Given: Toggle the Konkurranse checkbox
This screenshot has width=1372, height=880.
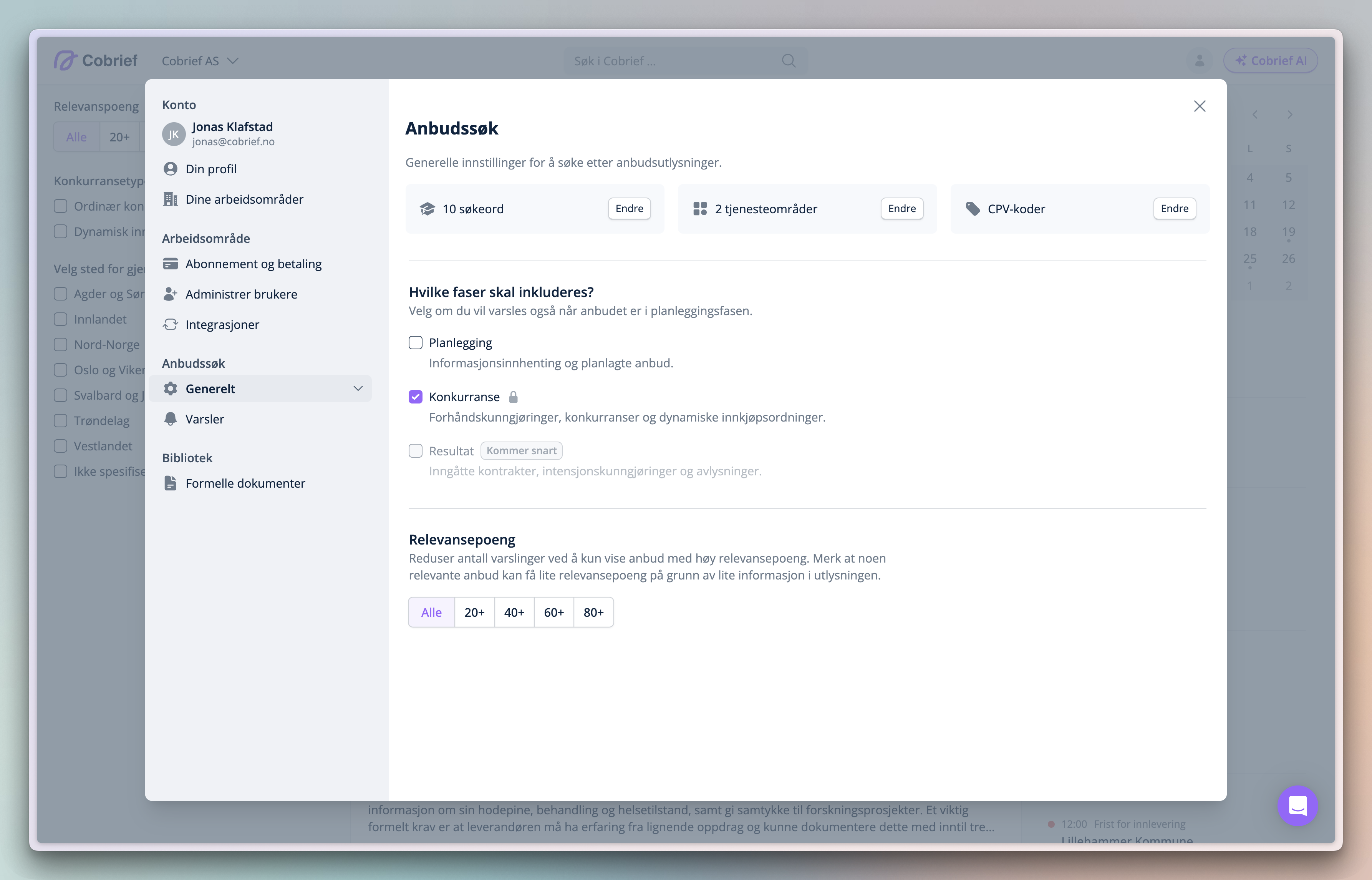Looking at the screenshot, I should [x=415, y=397].
